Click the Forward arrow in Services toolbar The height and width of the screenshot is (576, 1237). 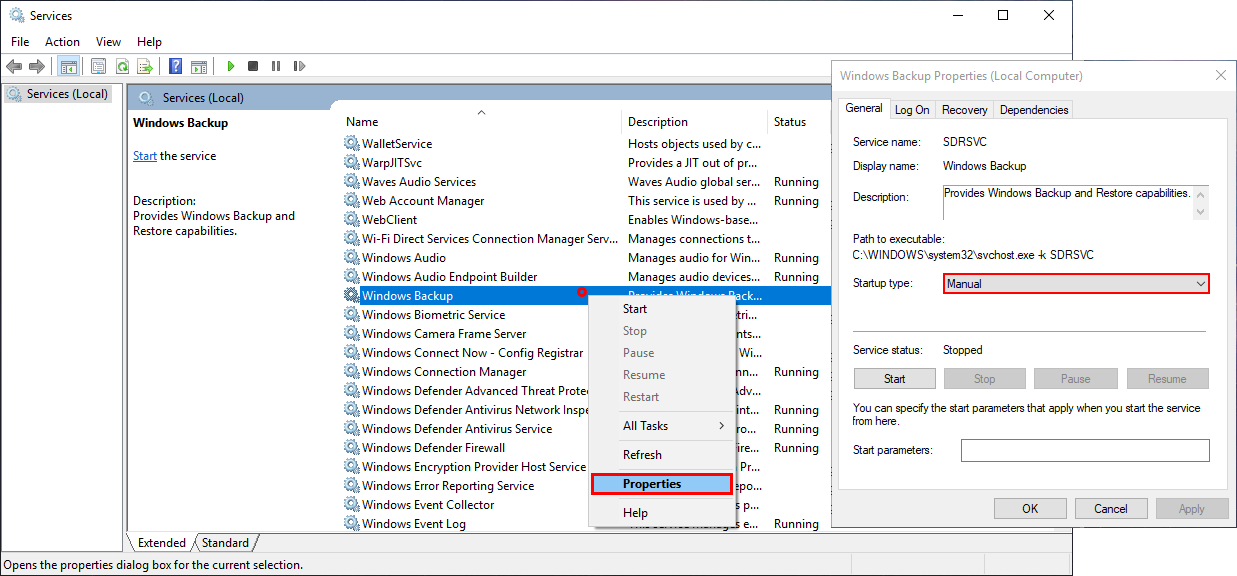tap(37, 66)
